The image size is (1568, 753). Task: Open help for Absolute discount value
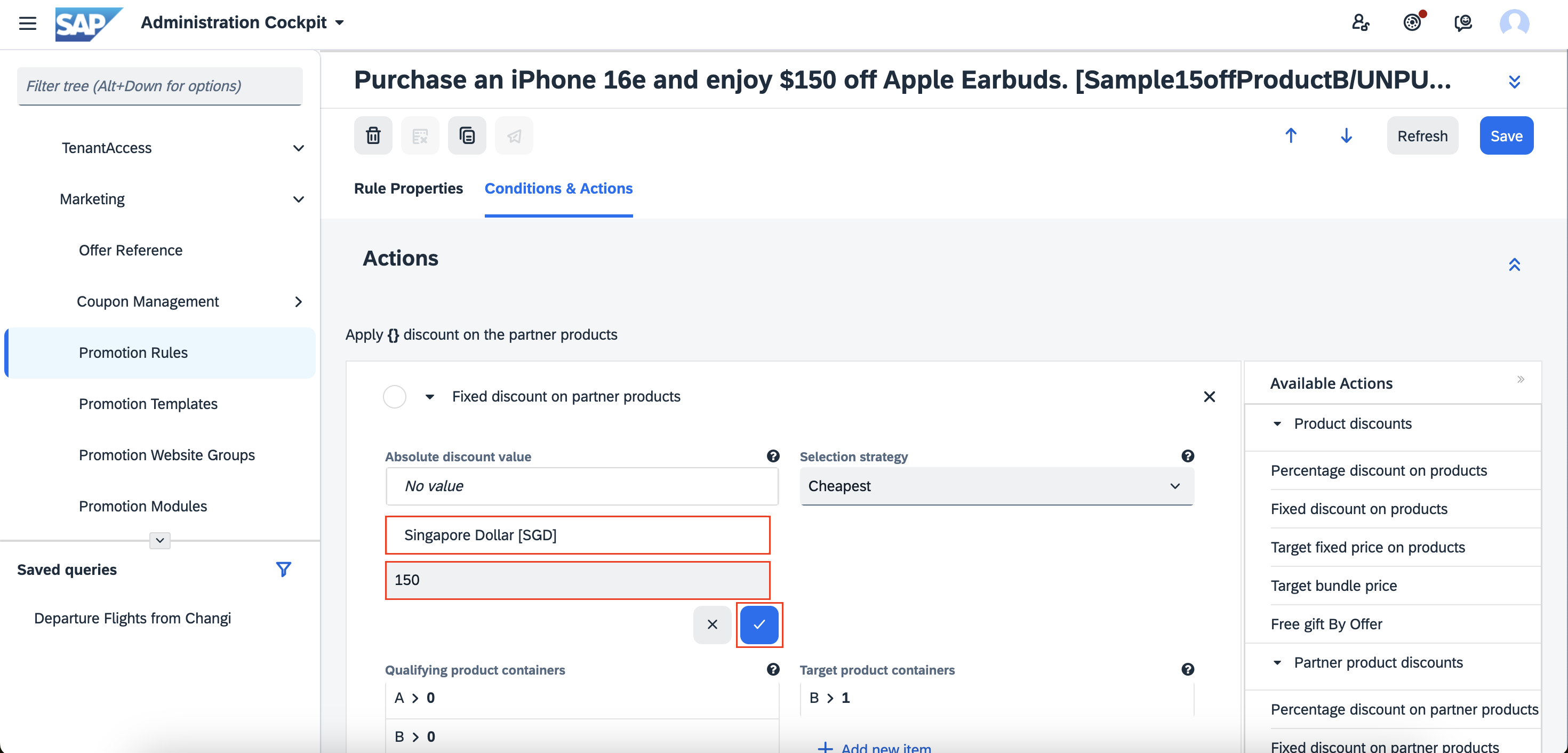(x=773, y=456)
